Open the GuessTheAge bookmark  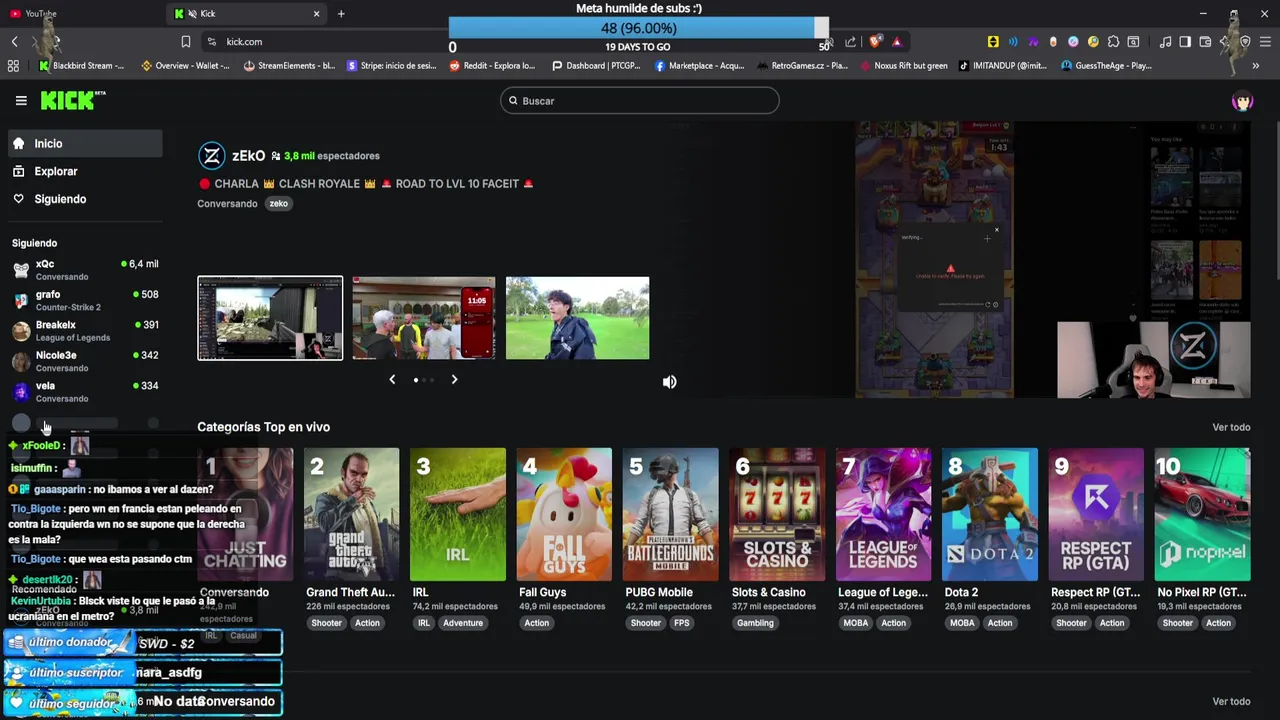click(1107, 66)
